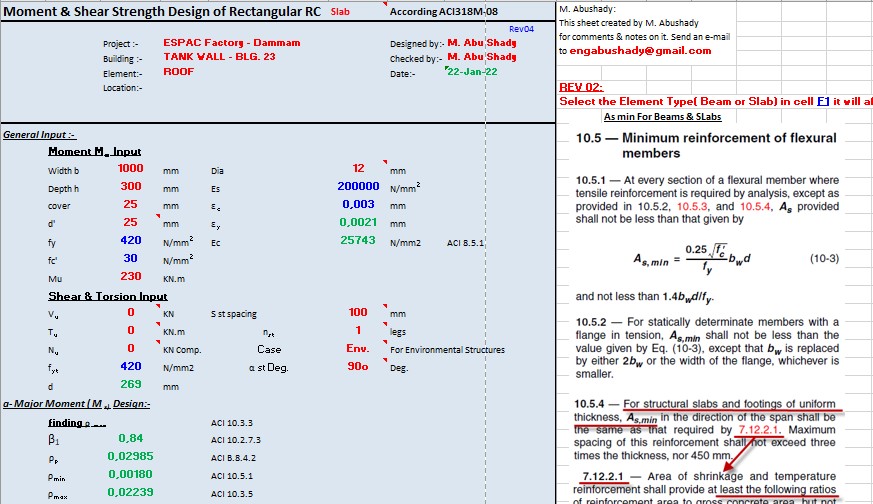873x504 pixels.
Task: Select the Nu value '0'
Action: coord(131,348)
